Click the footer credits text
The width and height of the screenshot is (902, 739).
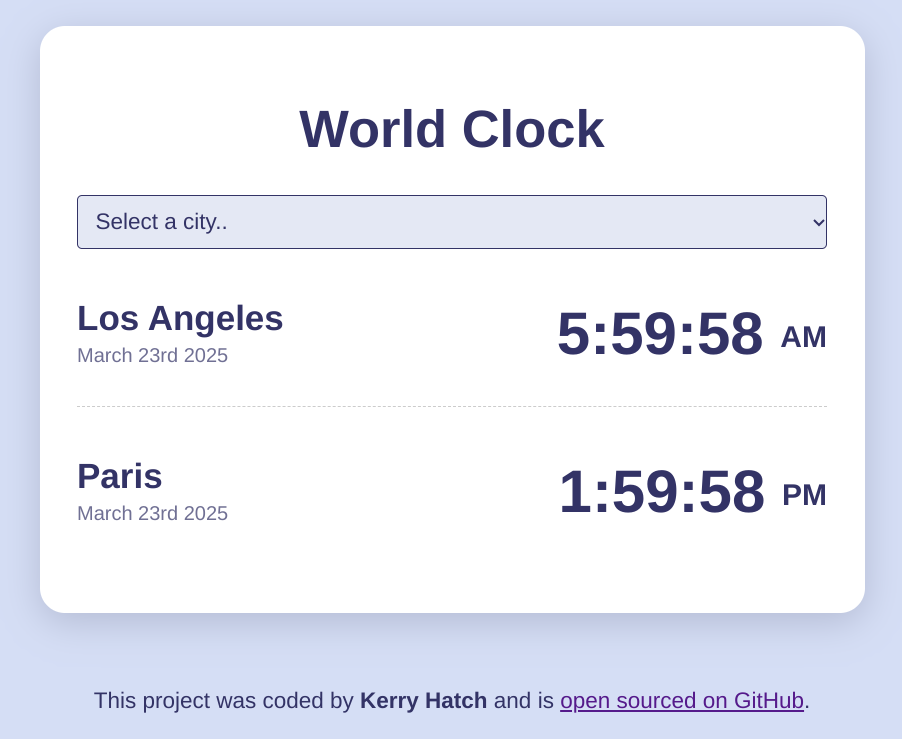tap(451, 701)
